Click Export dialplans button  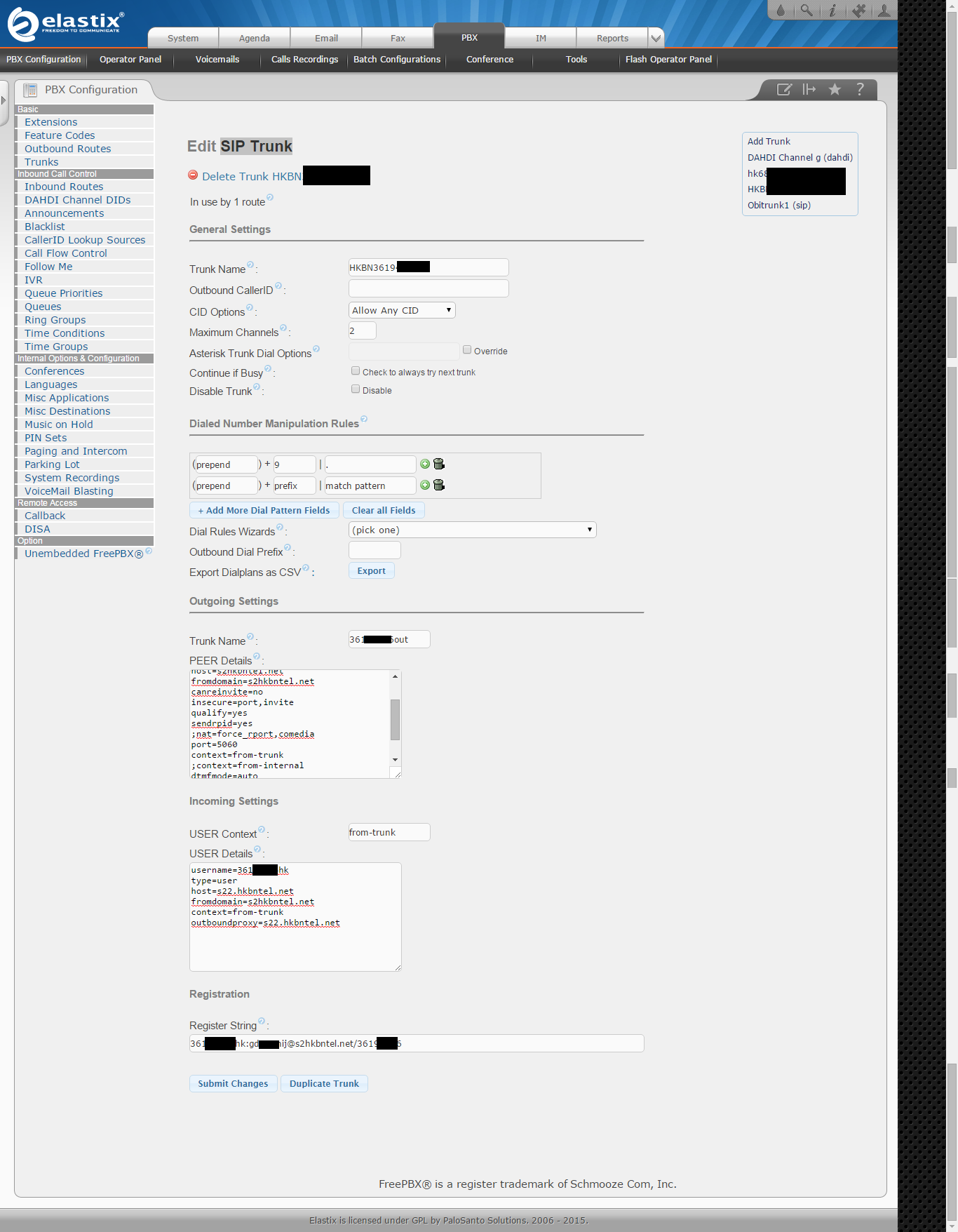click(372, 571)
